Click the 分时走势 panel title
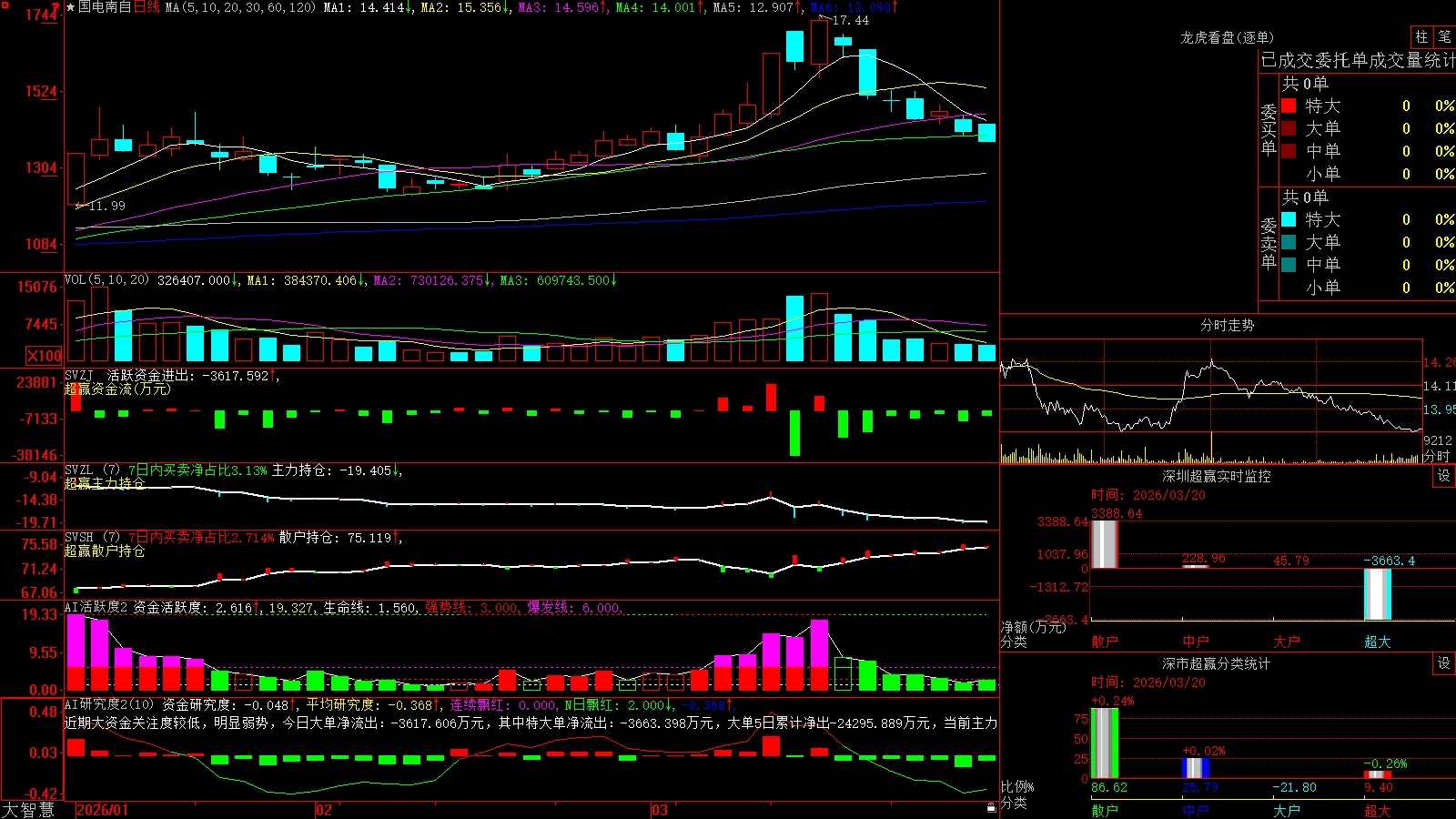The image size is (1456, 819). [x=1227, y=325]
